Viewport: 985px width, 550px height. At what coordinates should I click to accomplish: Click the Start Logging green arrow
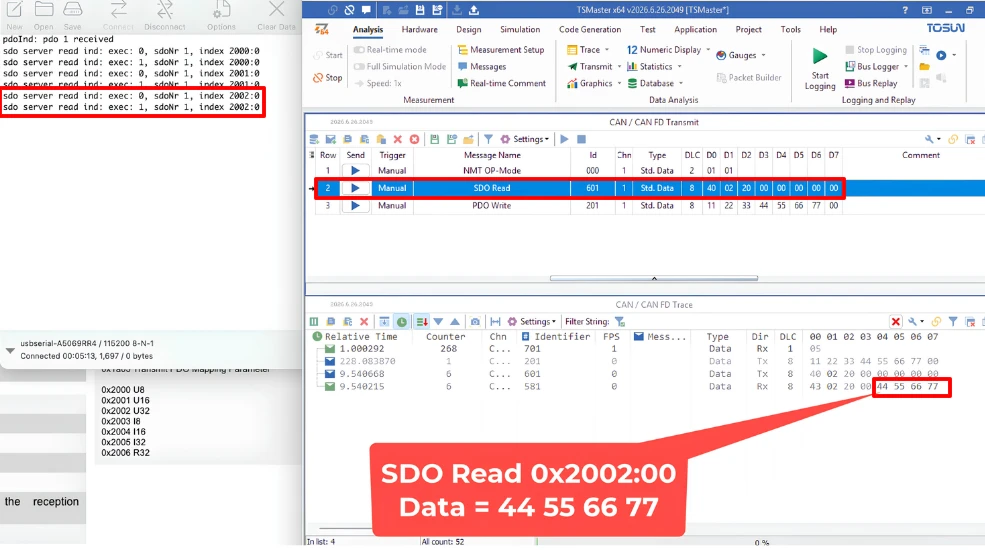click(819, 57)
